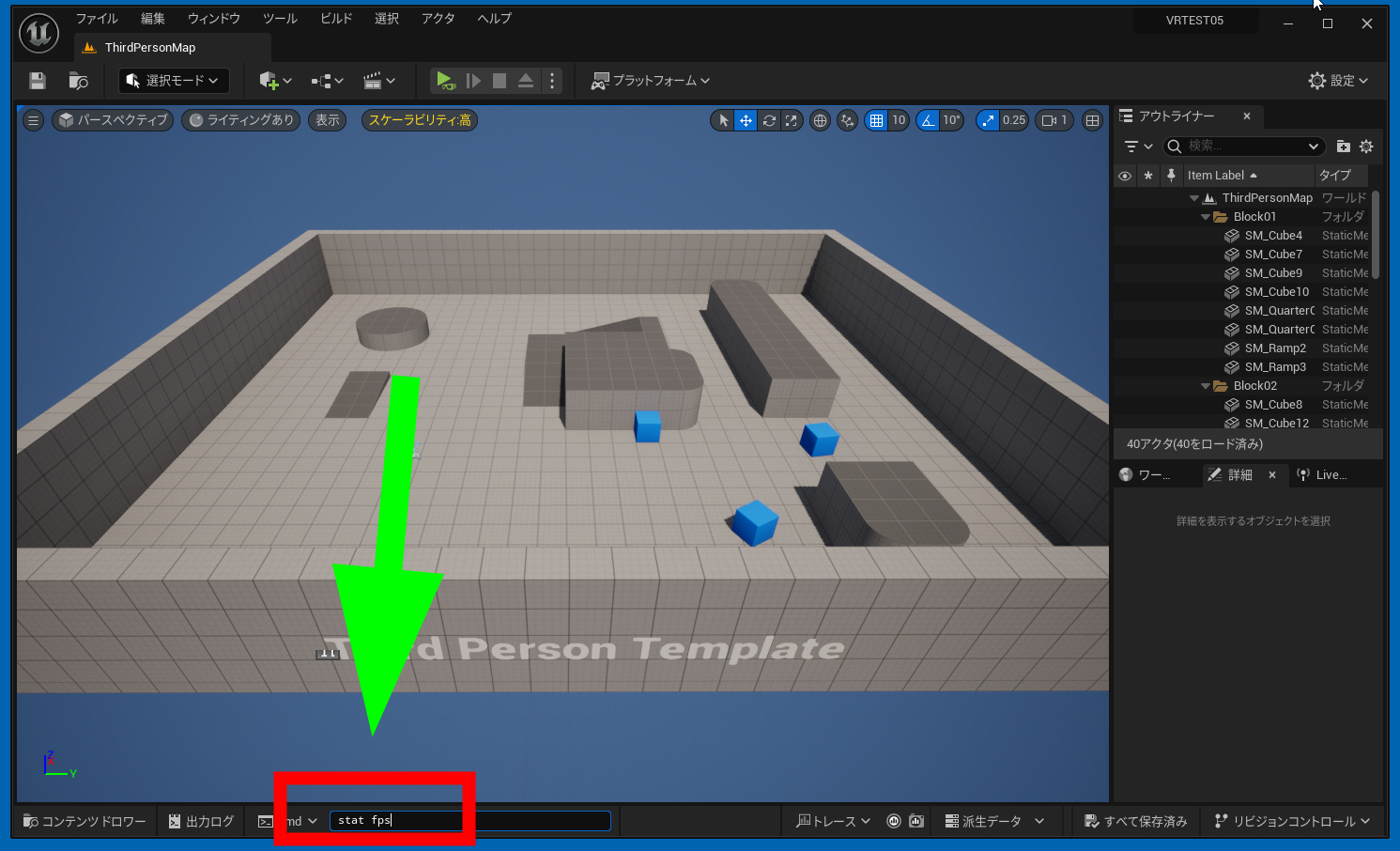Click the 出力ログ button
1400x851 pixels.
click(x=201, y=821)
